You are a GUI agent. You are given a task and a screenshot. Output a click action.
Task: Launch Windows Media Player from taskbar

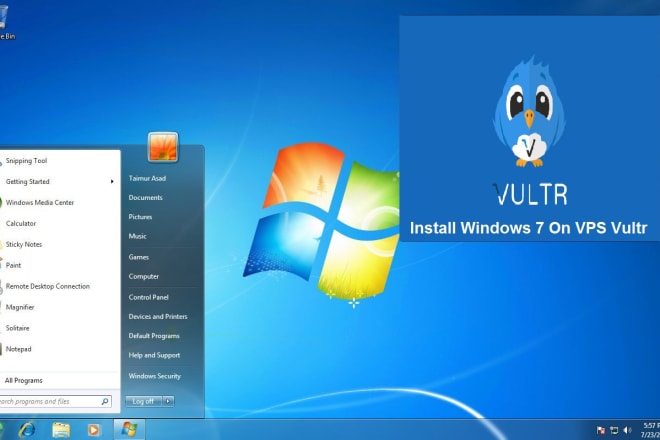coord(94,430)
